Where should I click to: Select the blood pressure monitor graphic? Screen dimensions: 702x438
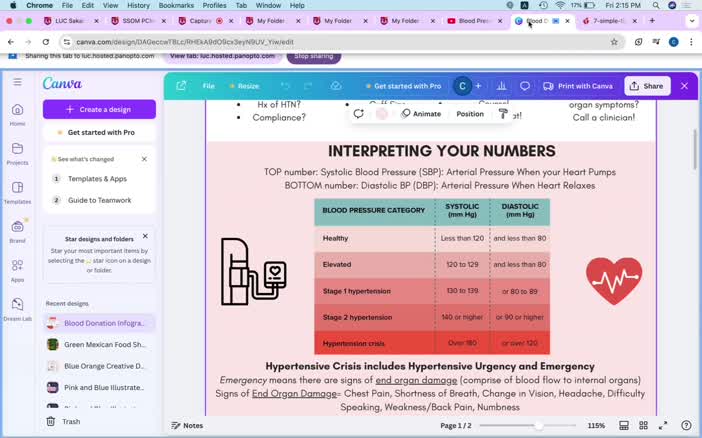253,272
